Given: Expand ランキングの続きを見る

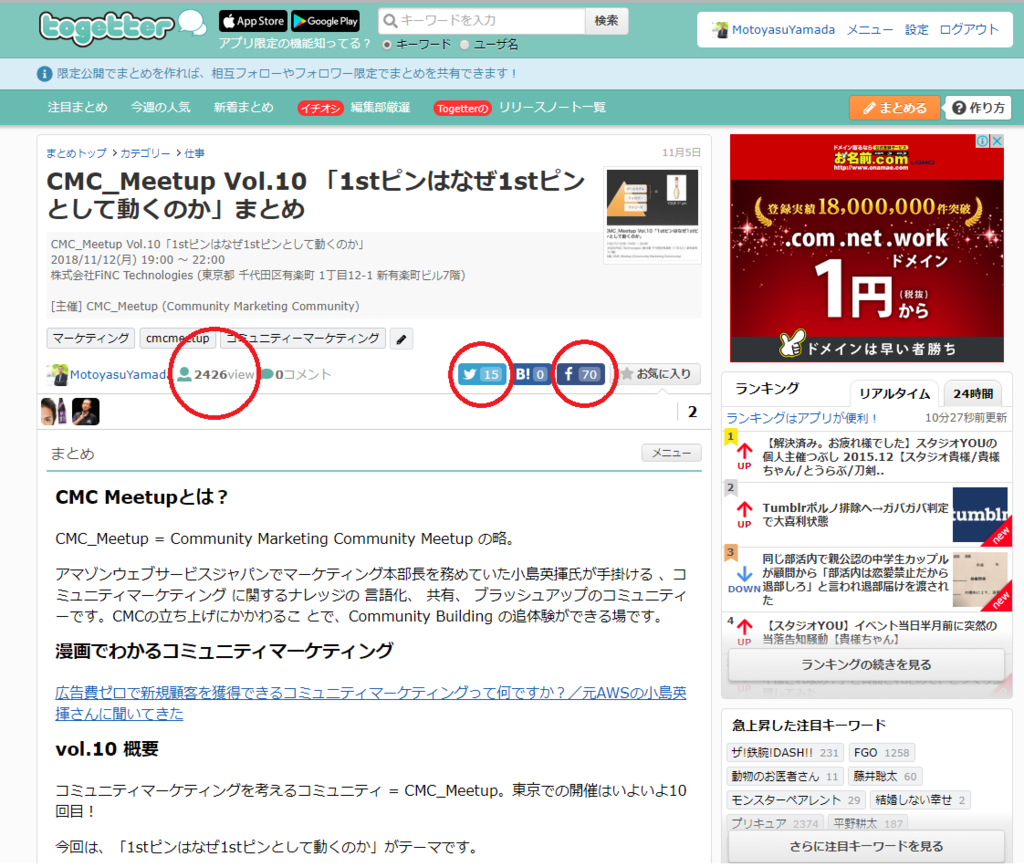Looking at the screenshot, I should (x=866, y=665).
